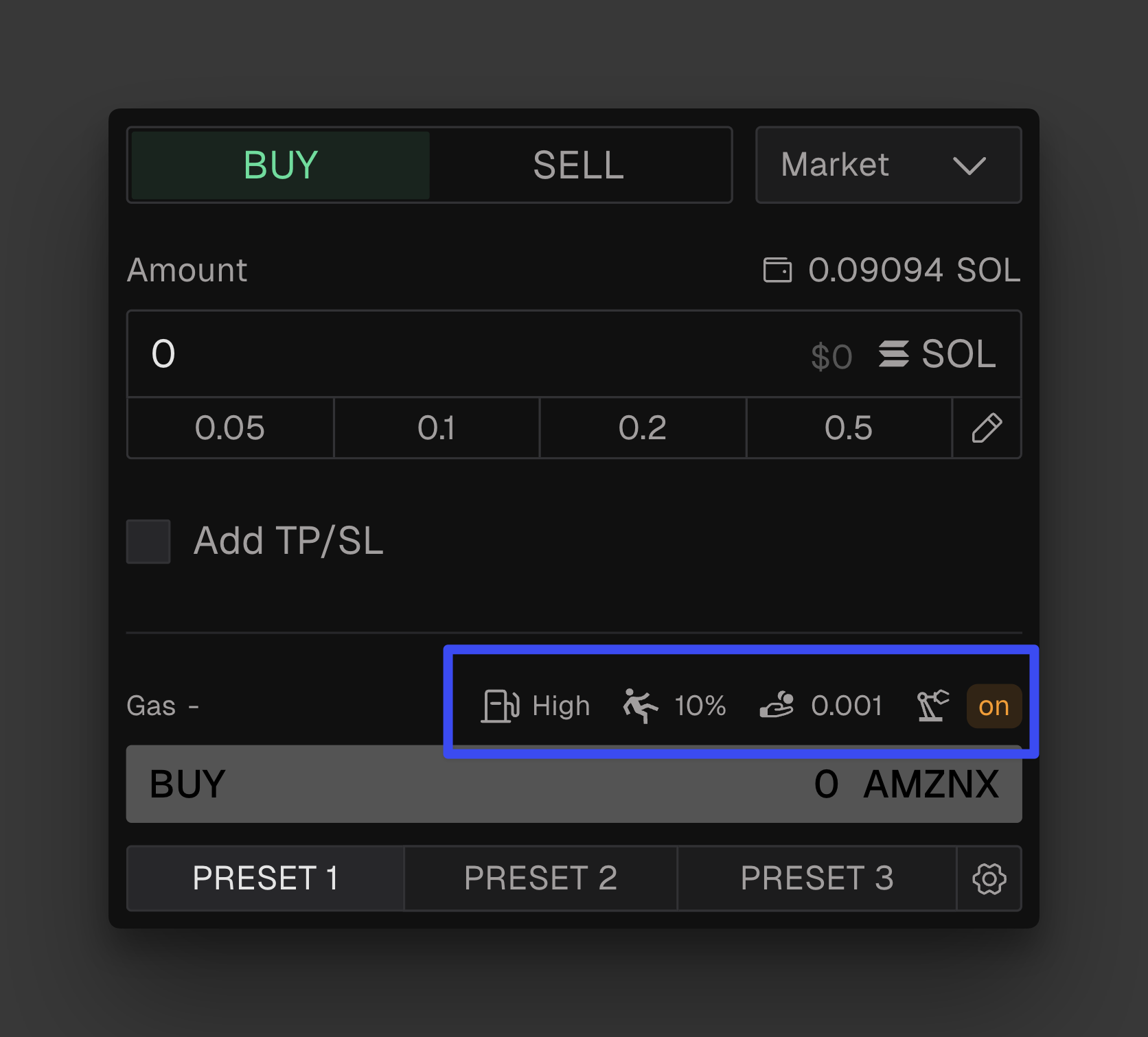Screen dimensions: 1148x1037
Task: Select the PRESET 1 tab
Action: pyautogui.click(x=266, y=878)
